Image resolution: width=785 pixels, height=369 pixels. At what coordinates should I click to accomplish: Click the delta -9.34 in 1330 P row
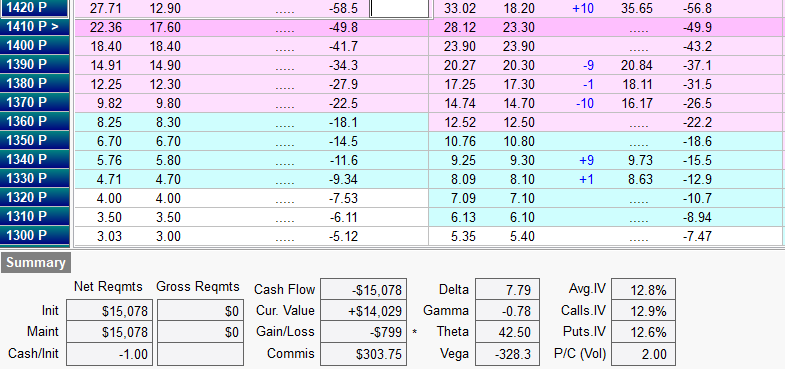(343, 180)
